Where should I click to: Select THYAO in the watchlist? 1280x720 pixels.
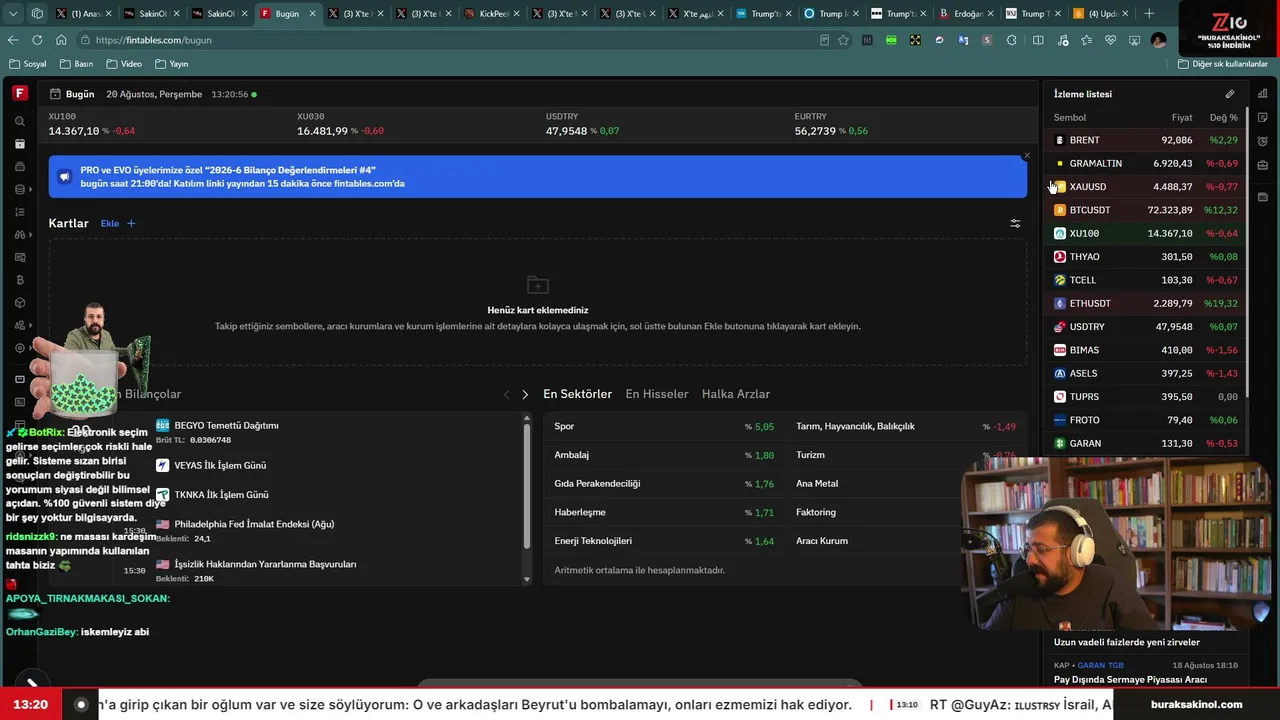tap(1146, 257)
